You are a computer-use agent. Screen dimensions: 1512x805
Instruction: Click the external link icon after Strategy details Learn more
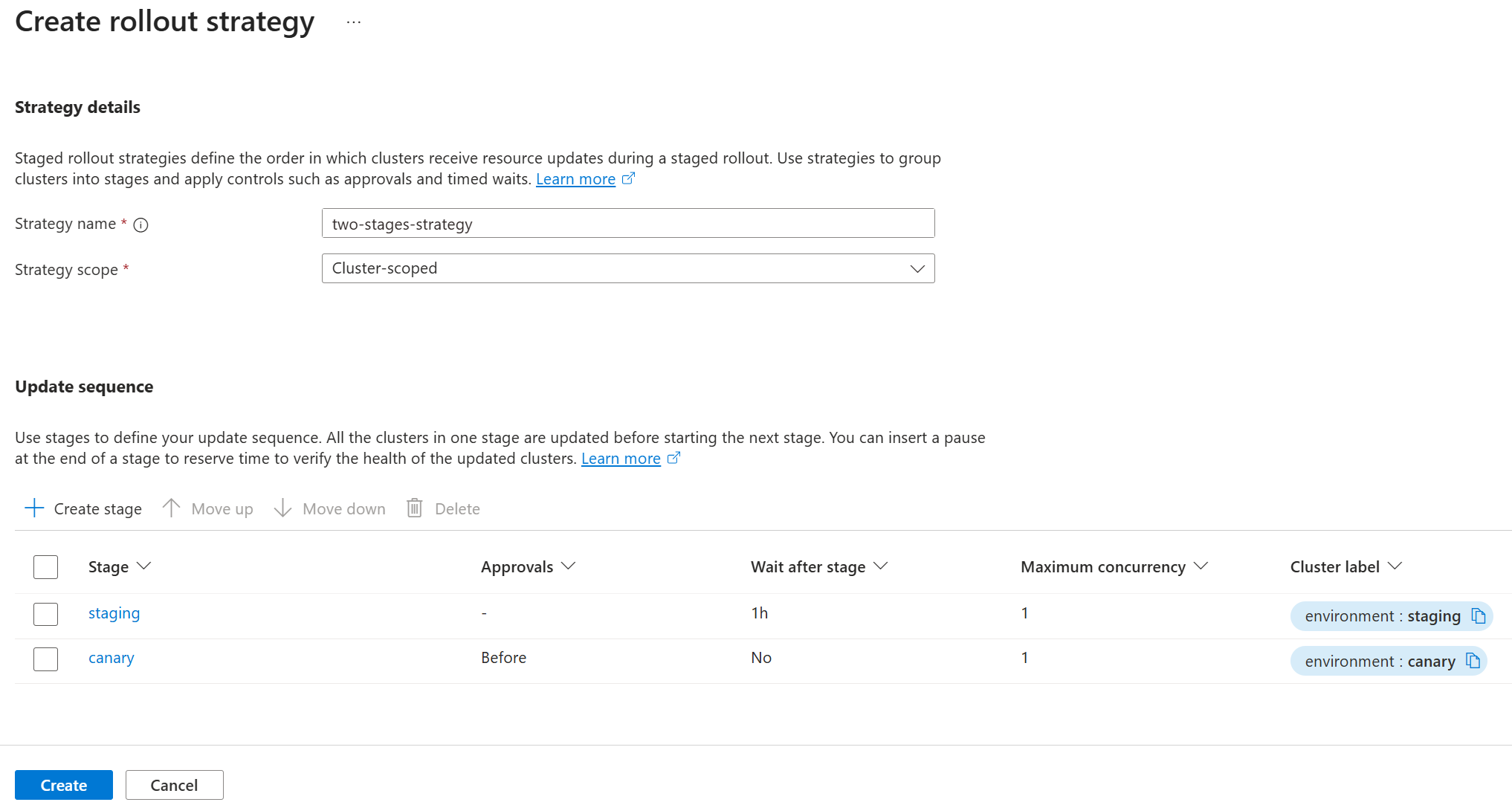pos(628,178)
